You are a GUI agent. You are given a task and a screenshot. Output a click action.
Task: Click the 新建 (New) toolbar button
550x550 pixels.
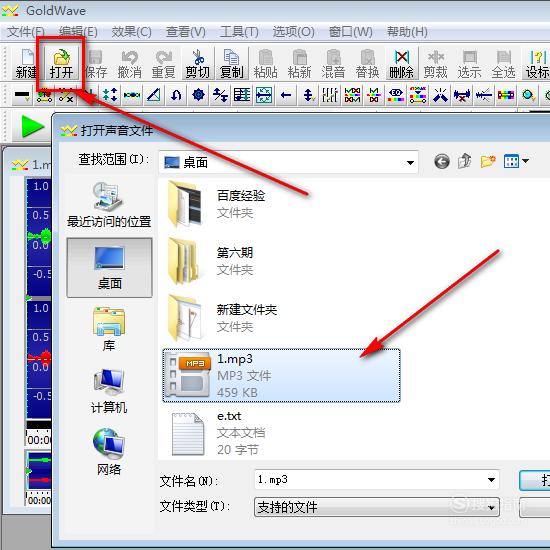[25, 64]
